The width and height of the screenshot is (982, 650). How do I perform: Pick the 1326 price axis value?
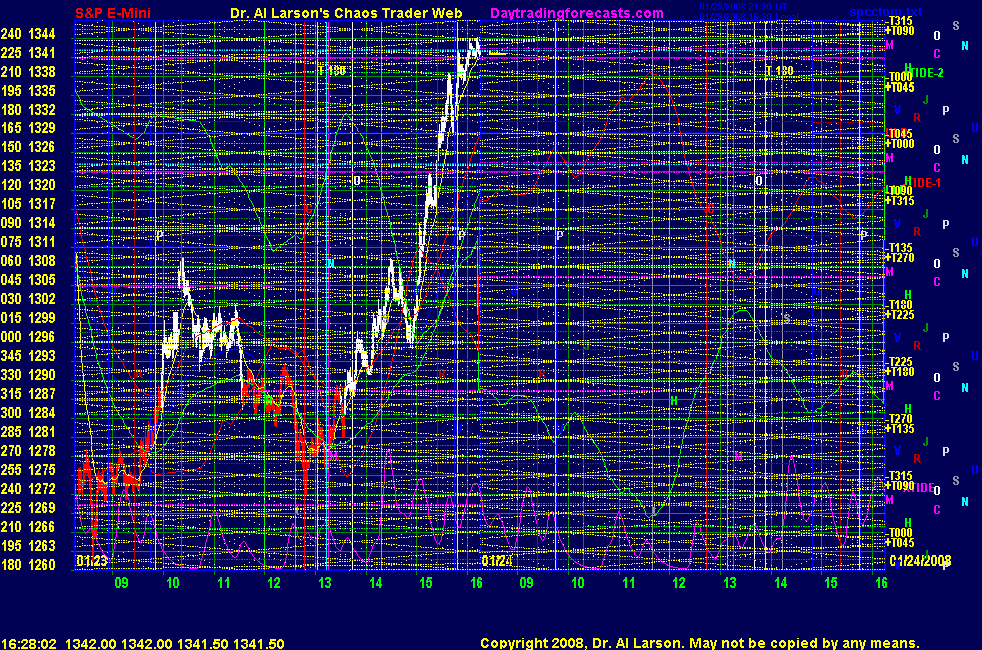(x=41, y=147)
